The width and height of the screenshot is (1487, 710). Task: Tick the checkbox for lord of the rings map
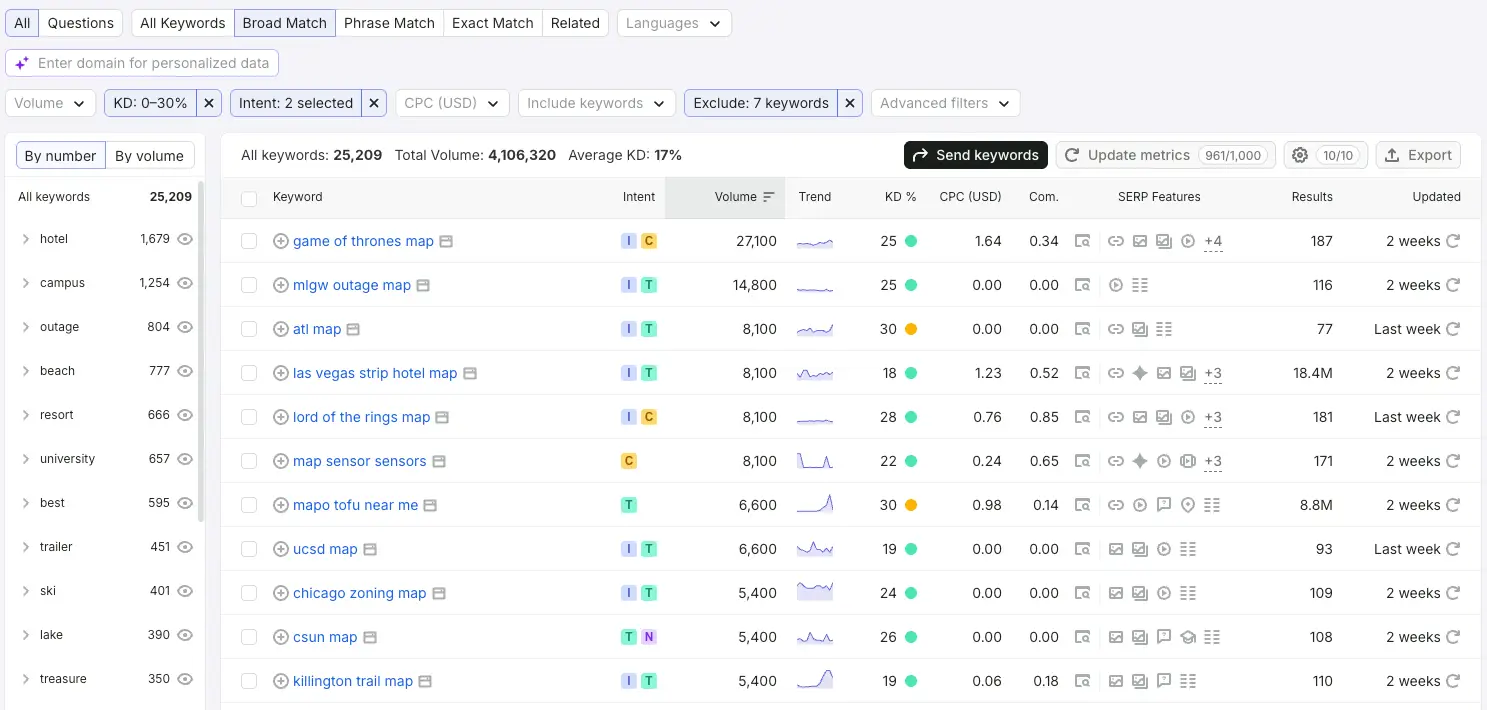(250, 417)
